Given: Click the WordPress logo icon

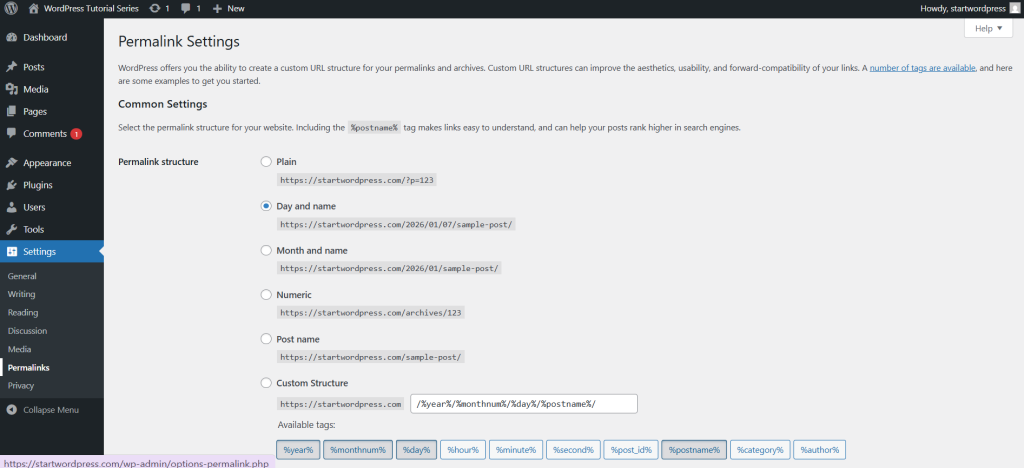Looking at the screenshot, I should pyautogui.click(x=12, y=8).
